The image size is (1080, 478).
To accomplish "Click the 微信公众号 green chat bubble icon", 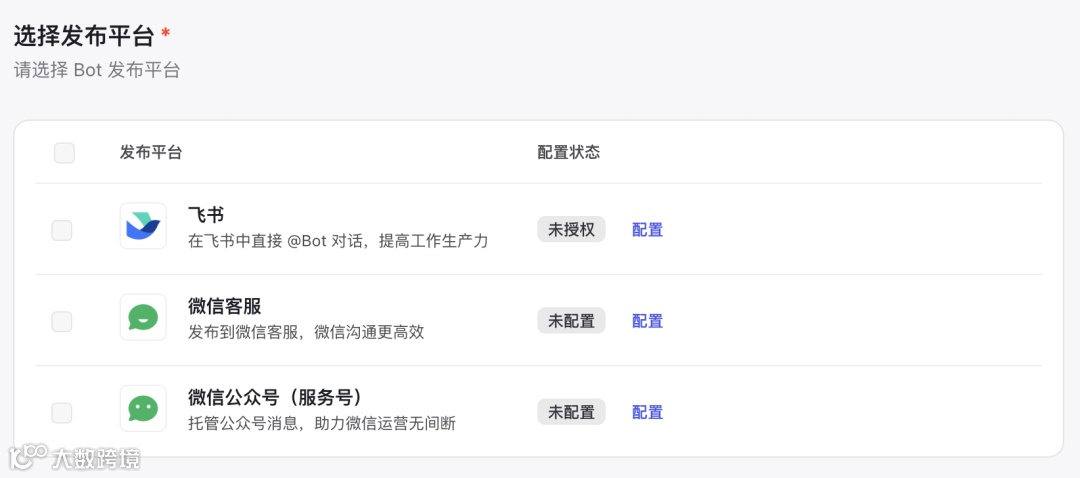I will pyautogui.click(x=143, y=408).
